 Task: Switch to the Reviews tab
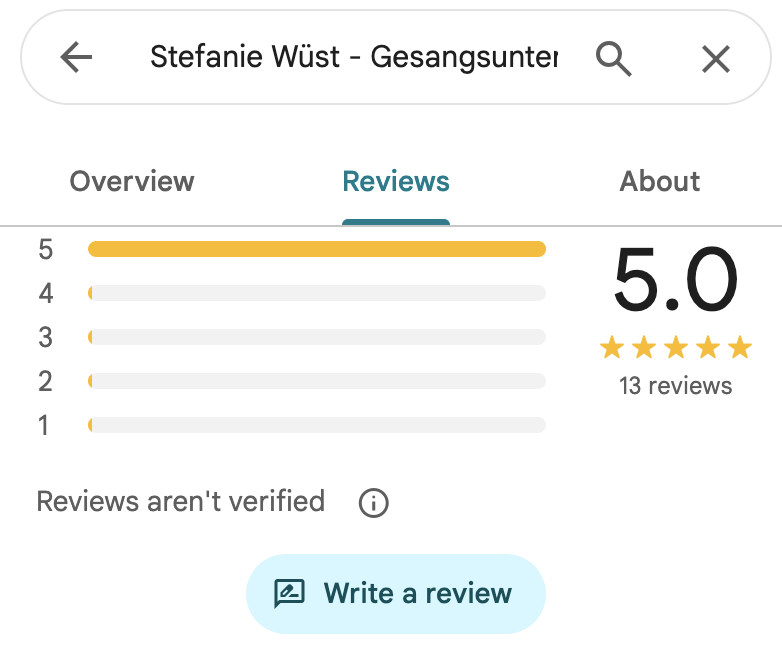coord(396,182)
